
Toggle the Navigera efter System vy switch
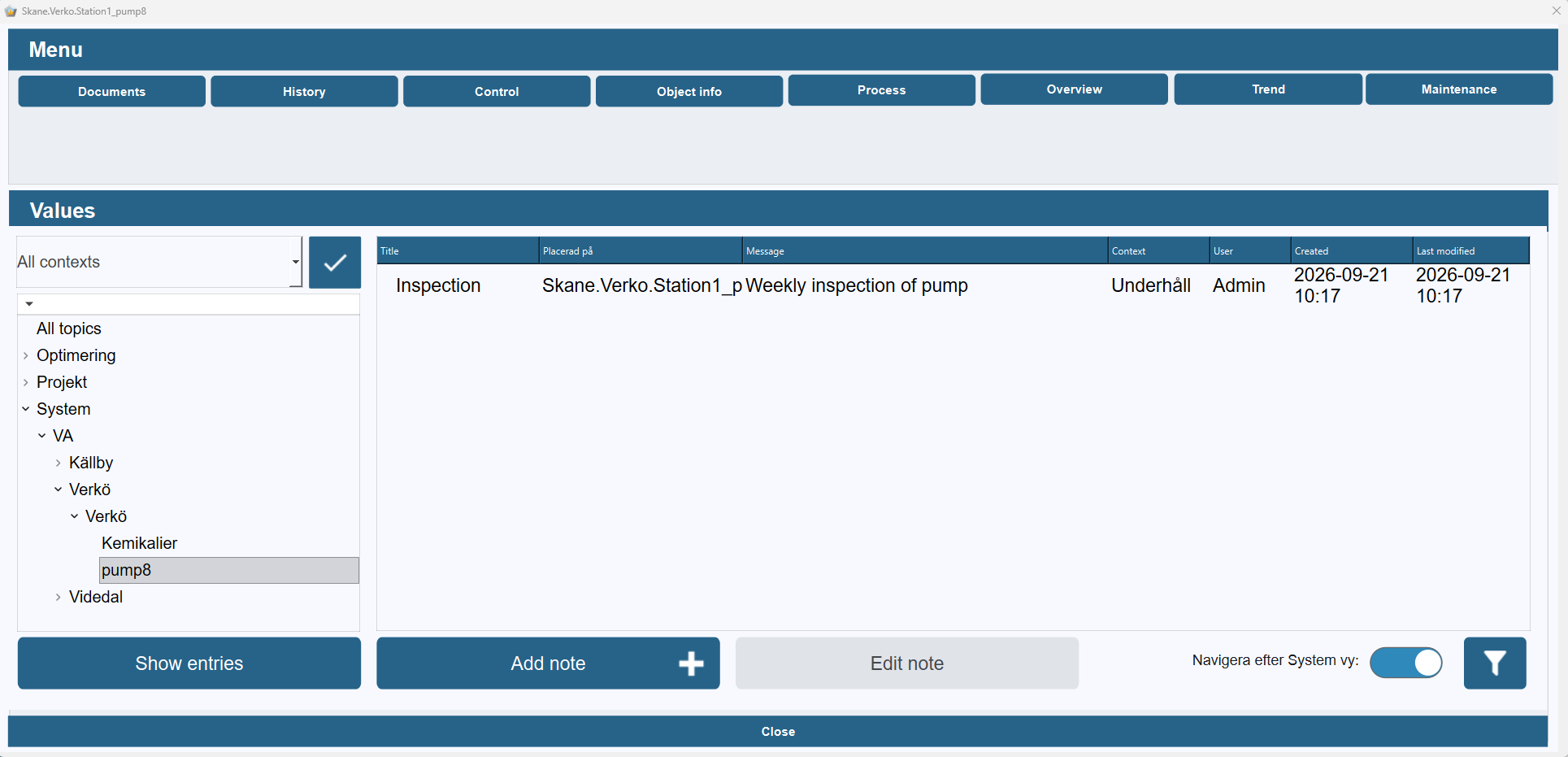pos(1405,663)
